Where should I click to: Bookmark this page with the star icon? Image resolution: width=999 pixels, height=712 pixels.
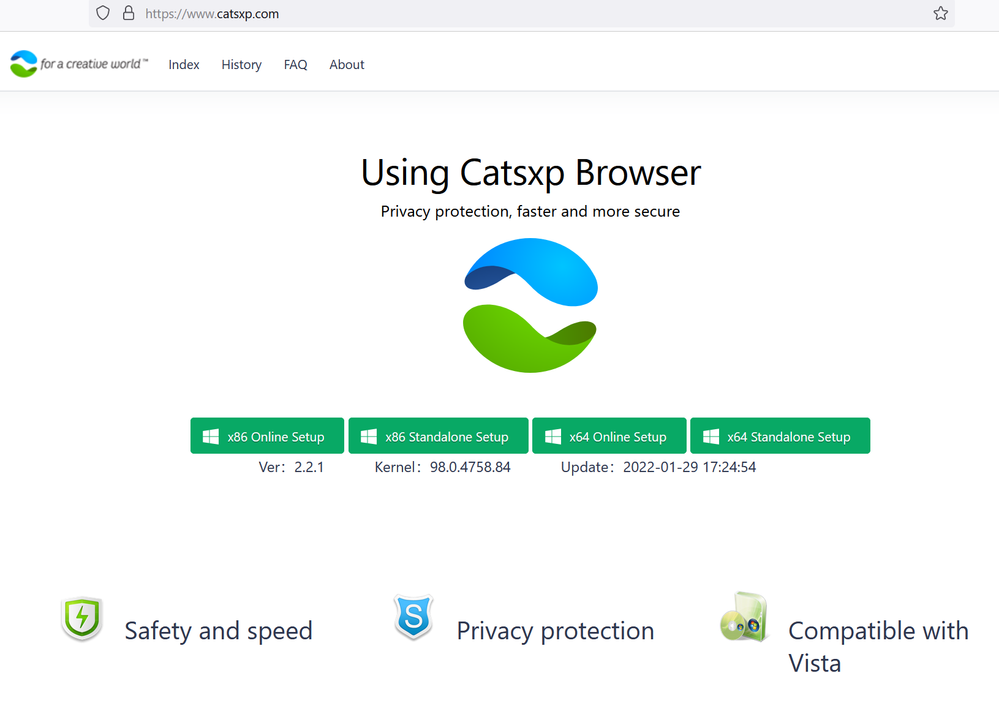[x=940, y=14]
